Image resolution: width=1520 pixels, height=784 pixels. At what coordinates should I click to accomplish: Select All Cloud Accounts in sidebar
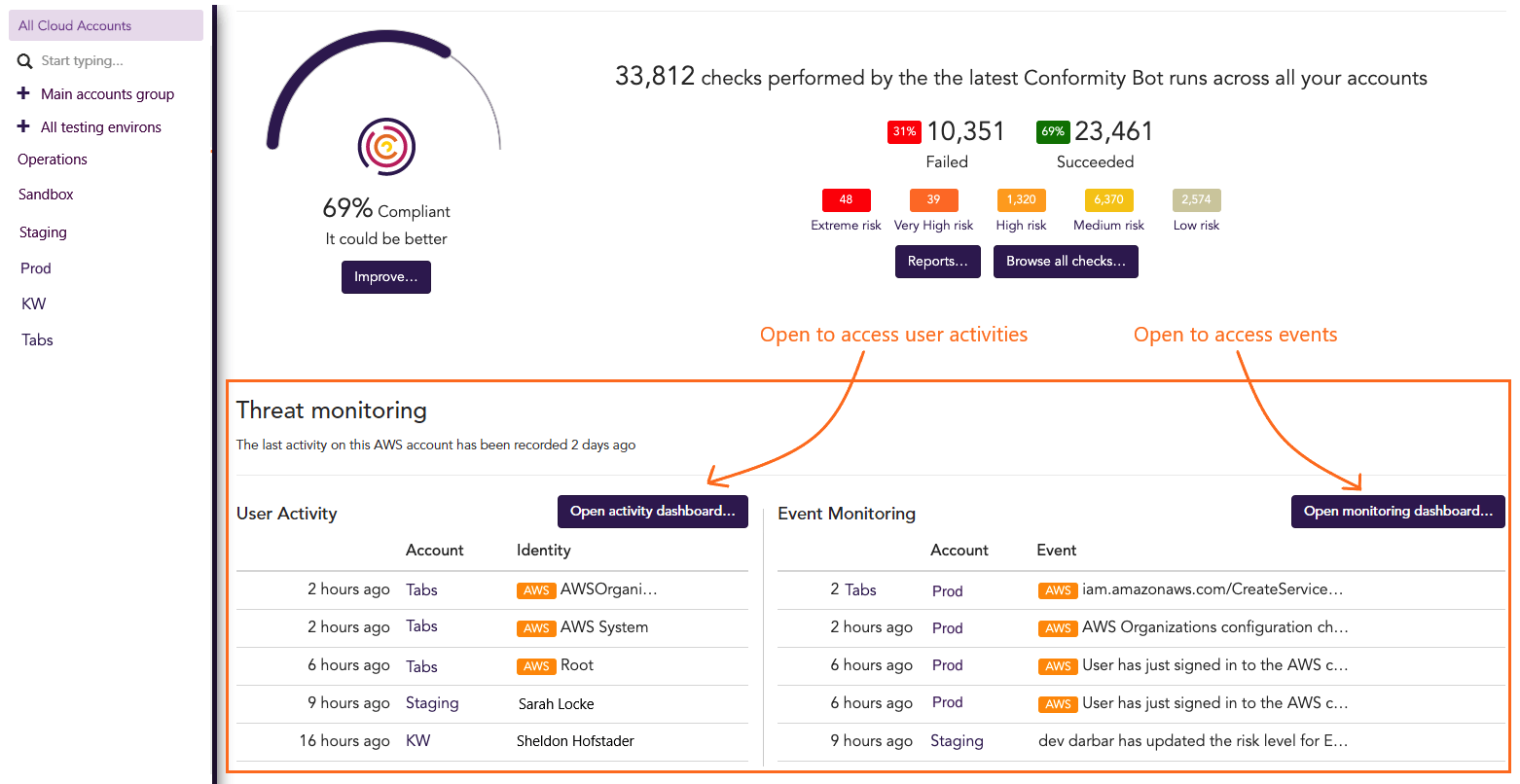[x=106, y=25]
